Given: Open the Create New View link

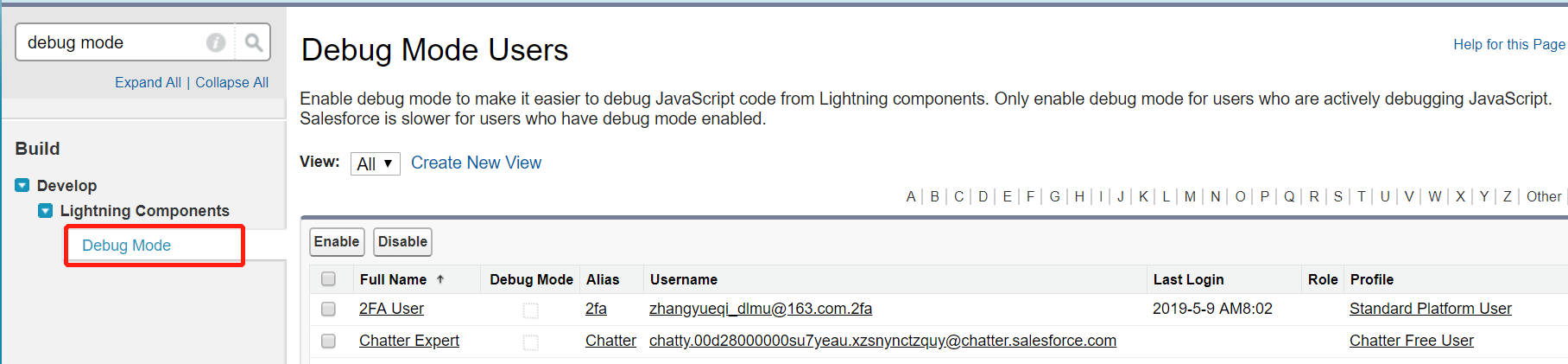Looking at the screenshot, I should [x=476, y=163].
